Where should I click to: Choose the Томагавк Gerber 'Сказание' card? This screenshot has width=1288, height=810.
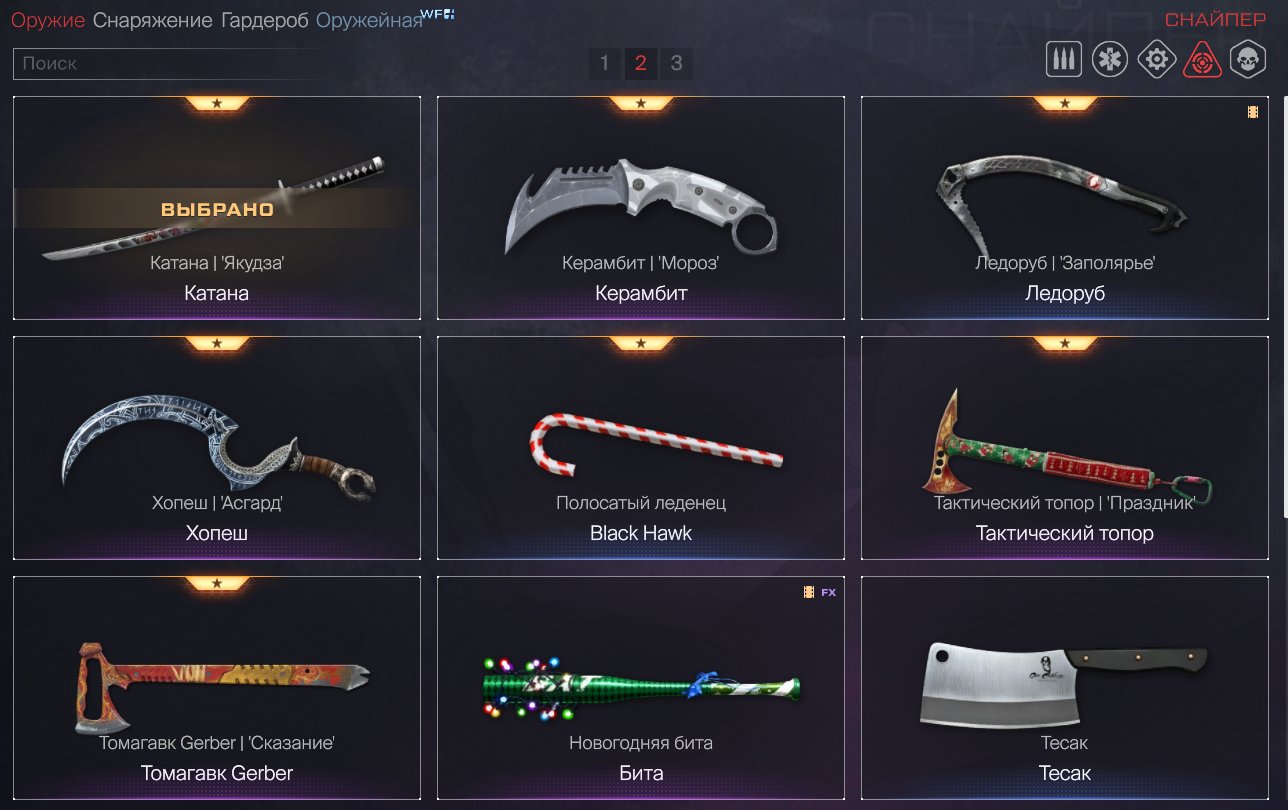[217, 688]
